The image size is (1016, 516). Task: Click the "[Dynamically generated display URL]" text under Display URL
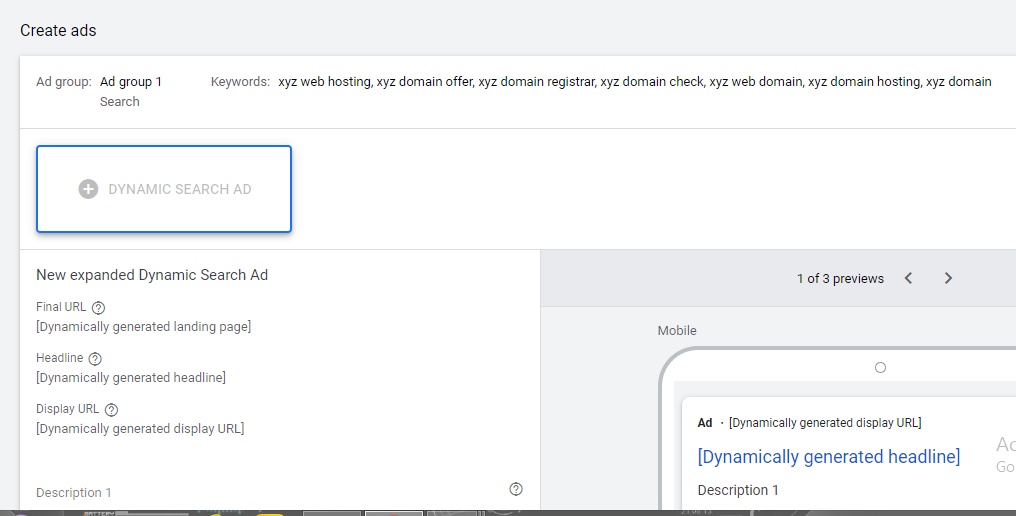(140, 428)
